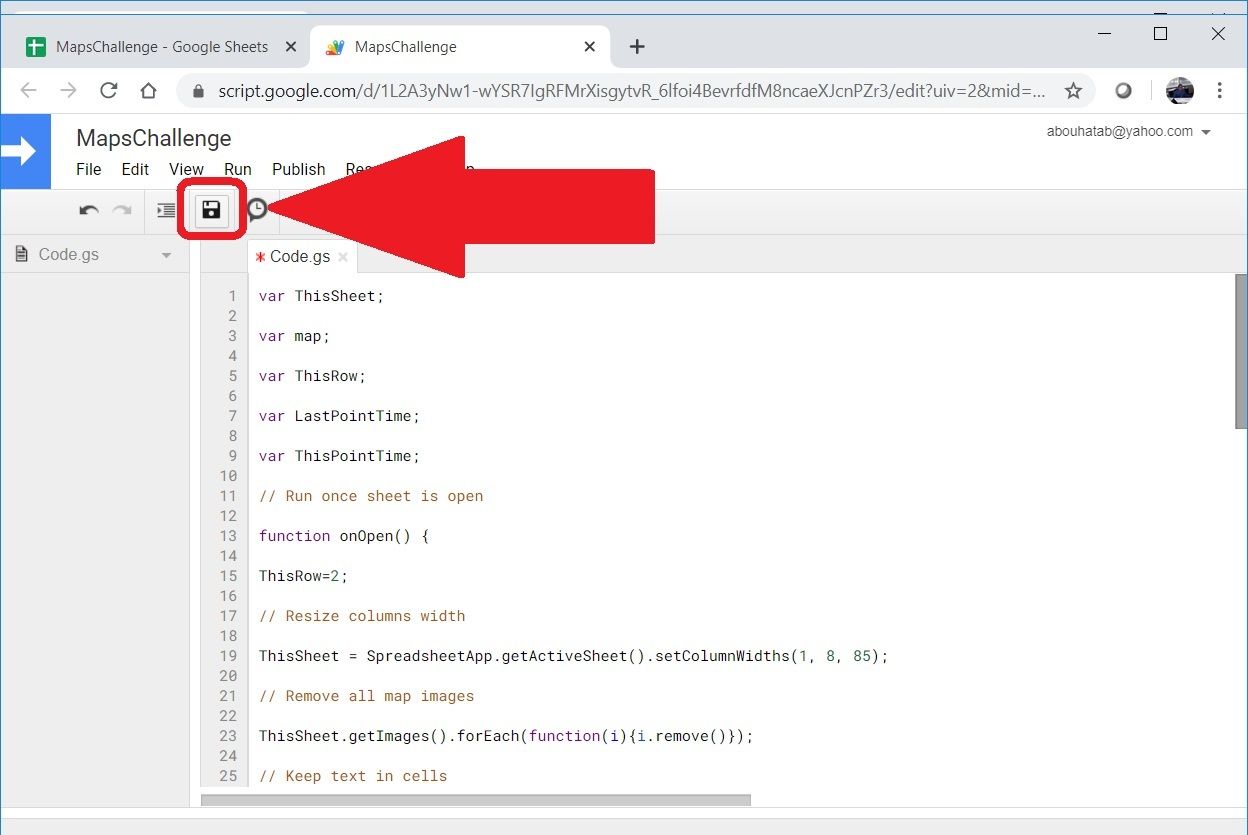Click the line 'var ThisRow;'

point(312,376)
